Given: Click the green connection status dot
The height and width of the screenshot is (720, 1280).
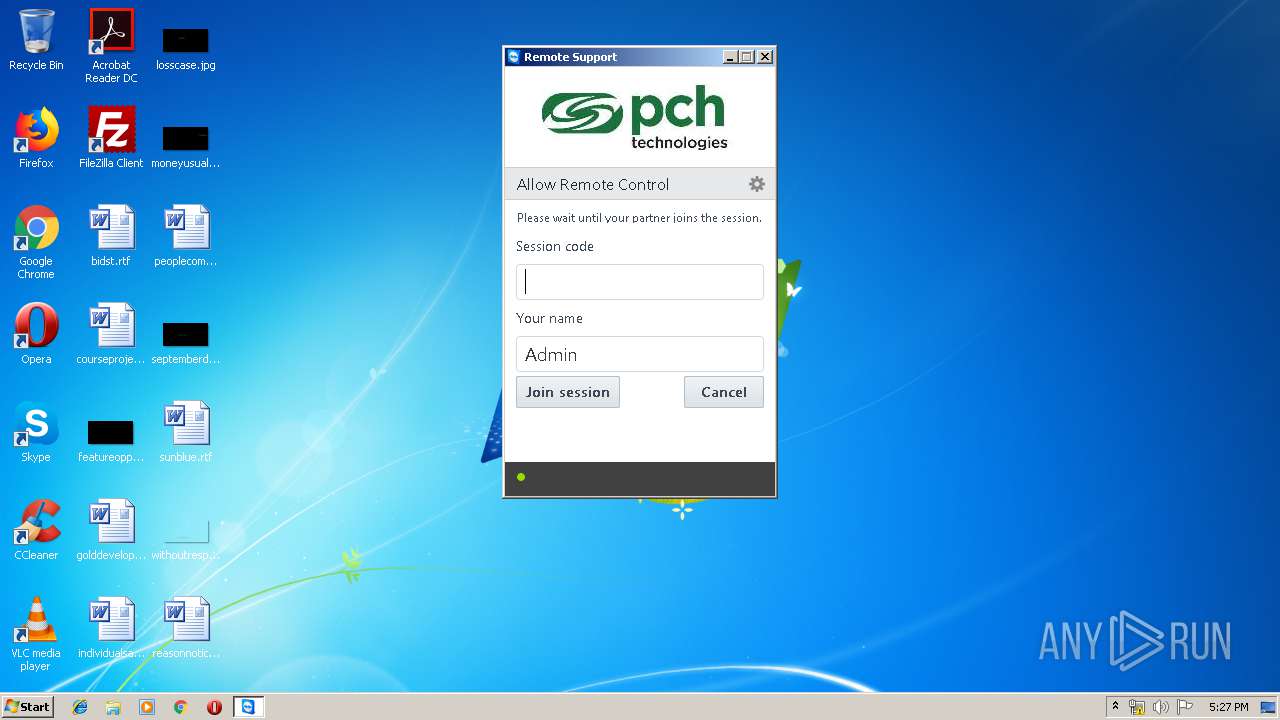Looking at the screenshot, I should (x=521, y=477).
